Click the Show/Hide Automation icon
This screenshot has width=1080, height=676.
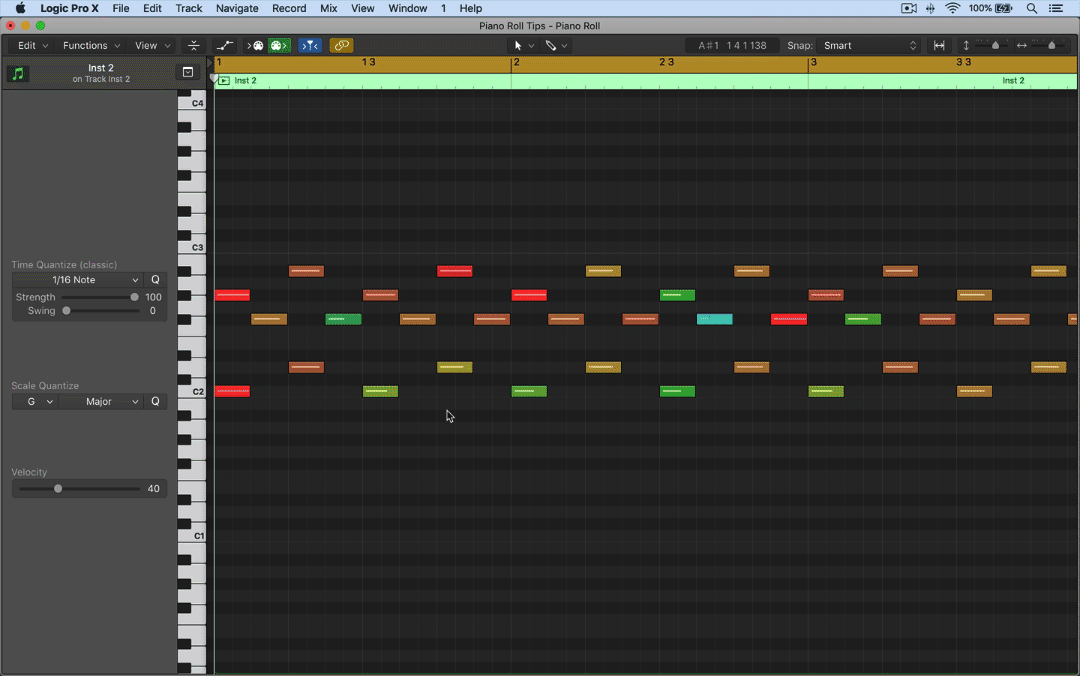225,46
